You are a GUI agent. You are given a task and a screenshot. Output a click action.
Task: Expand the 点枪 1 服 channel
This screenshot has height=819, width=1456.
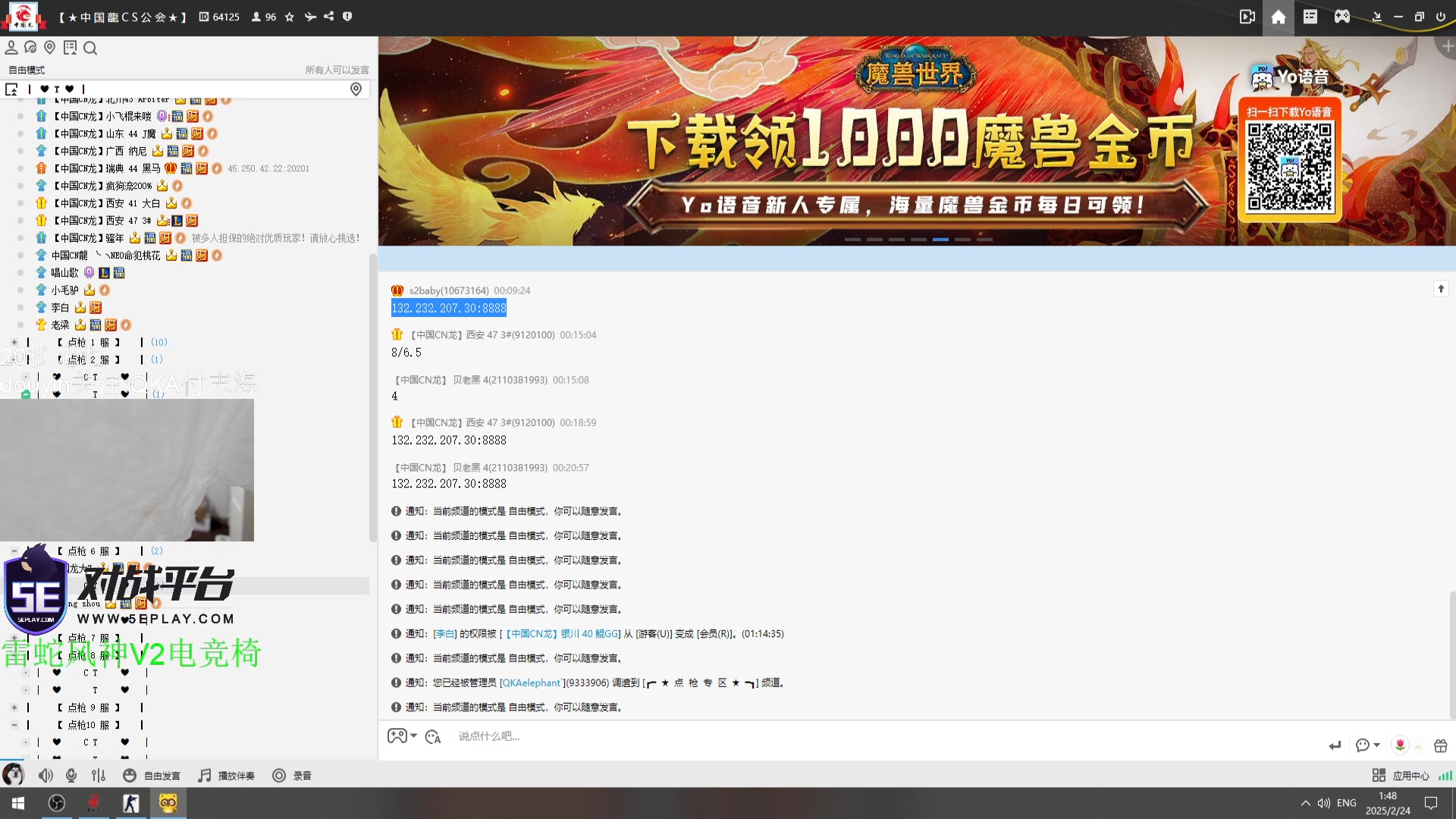point(14,342)
